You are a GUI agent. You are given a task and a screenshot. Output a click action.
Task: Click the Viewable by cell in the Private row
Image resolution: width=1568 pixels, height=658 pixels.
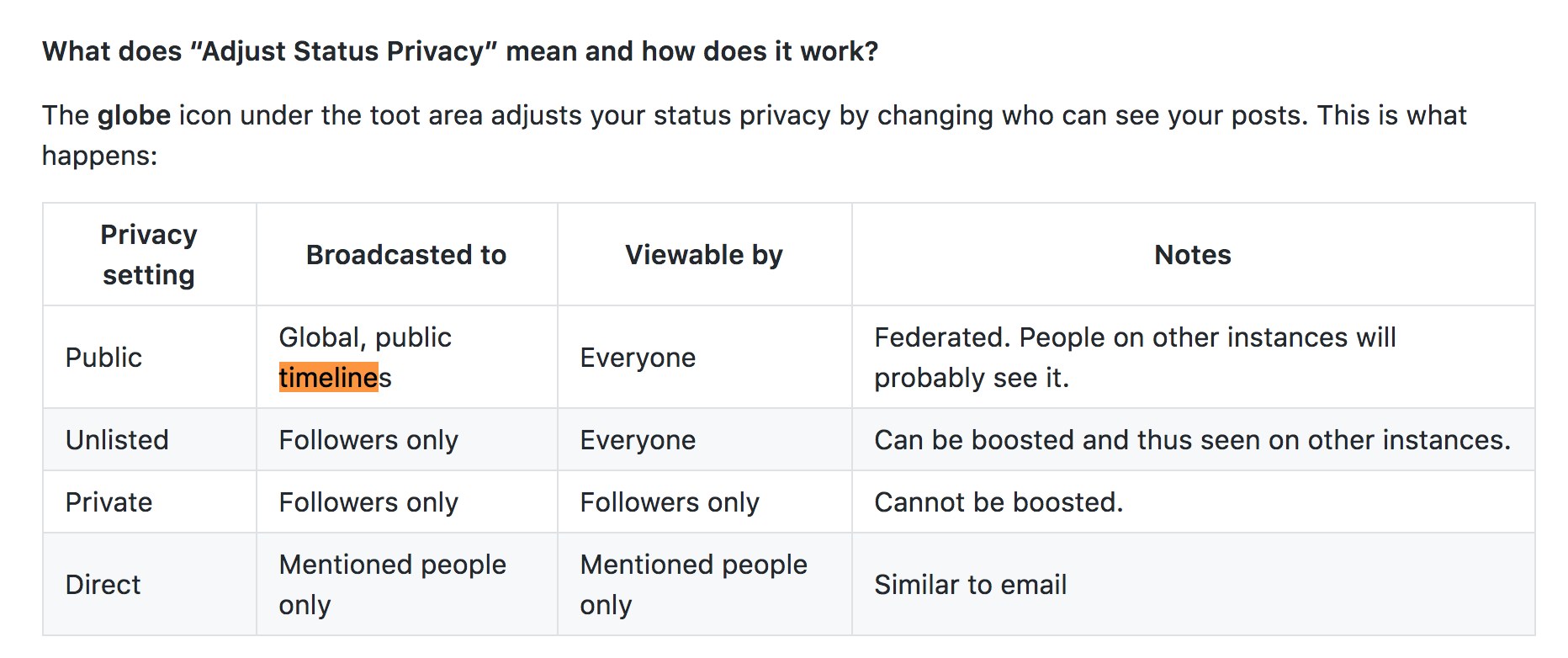pos(670,502)
